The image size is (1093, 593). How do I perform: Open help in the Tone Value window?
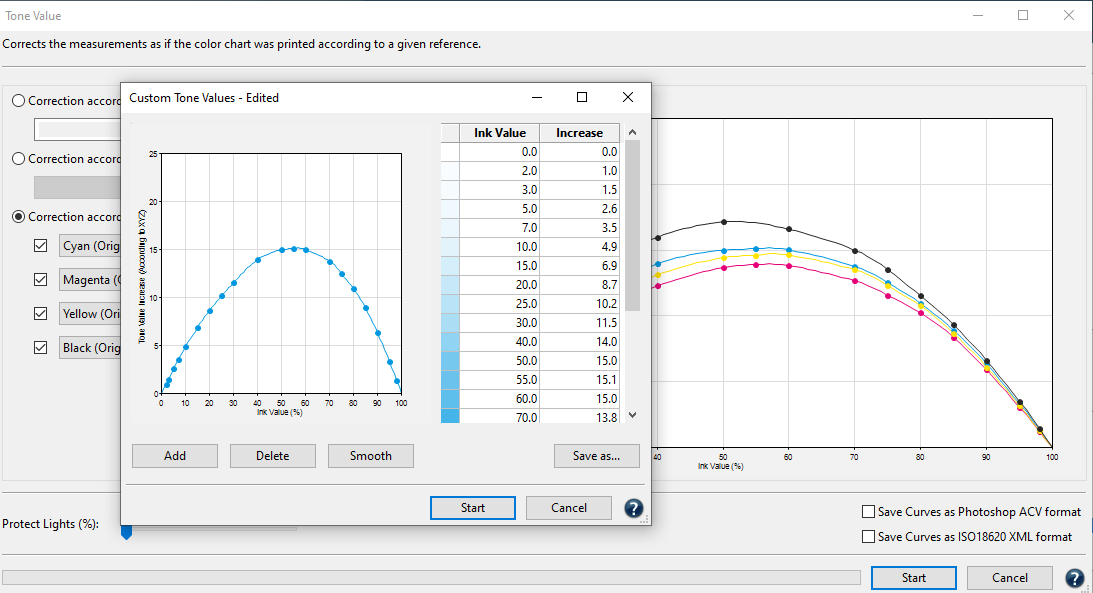point(1075,578)
